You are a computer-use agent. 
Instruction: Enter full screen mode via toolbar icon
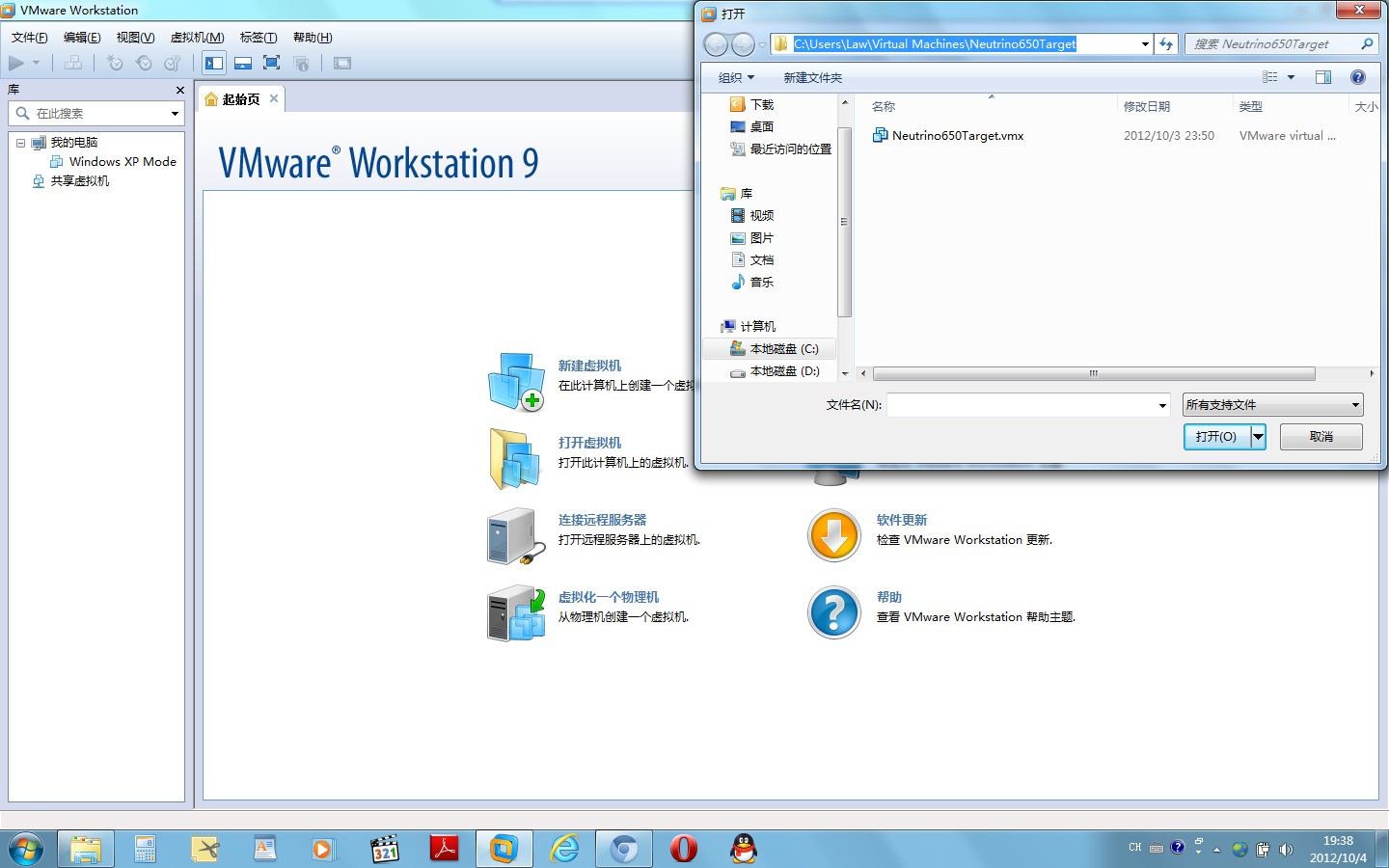[x=272, y=63]
